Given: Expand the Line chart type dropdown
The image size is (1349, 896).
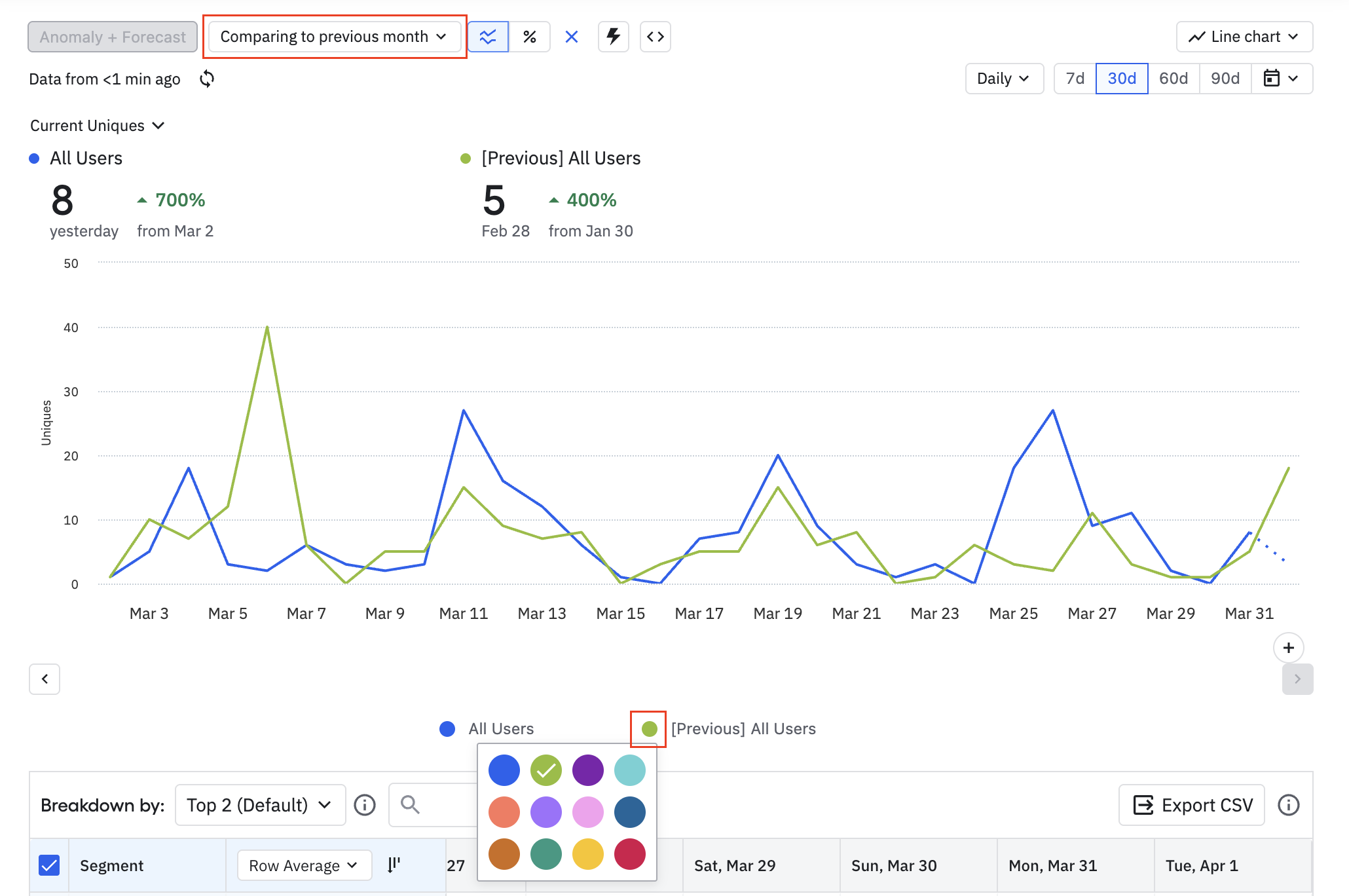Looking at the screenshot, I should point(1244,37).
